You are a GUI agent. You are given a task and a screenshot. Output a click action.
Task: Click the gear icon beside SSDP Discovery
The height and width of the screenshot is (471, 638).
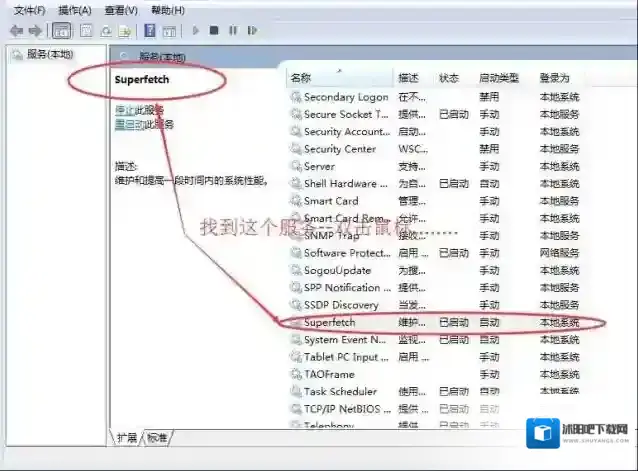click(x=295, y=305)
